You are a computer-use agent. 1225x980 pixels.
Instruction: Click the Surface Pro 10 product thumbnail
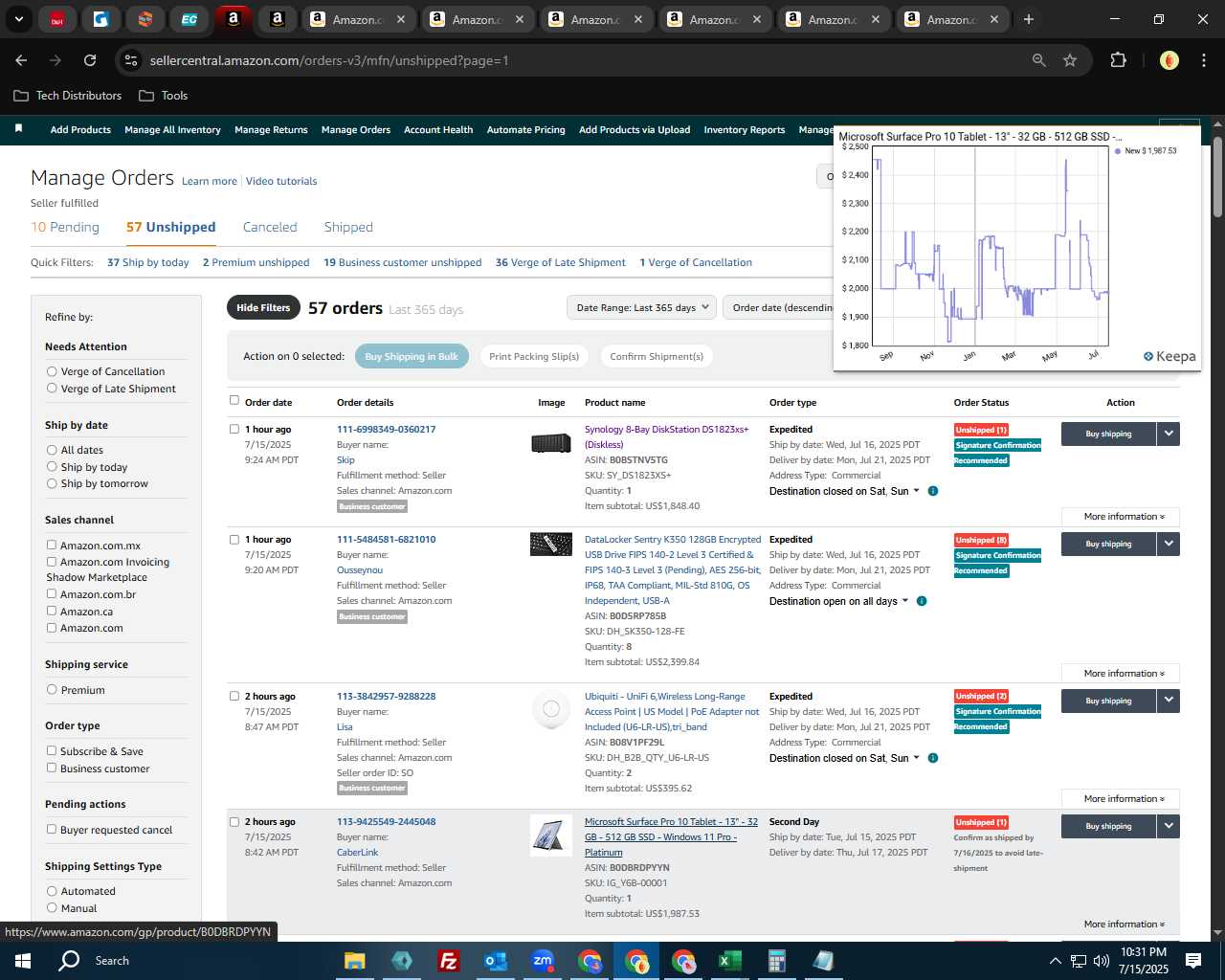551,835
